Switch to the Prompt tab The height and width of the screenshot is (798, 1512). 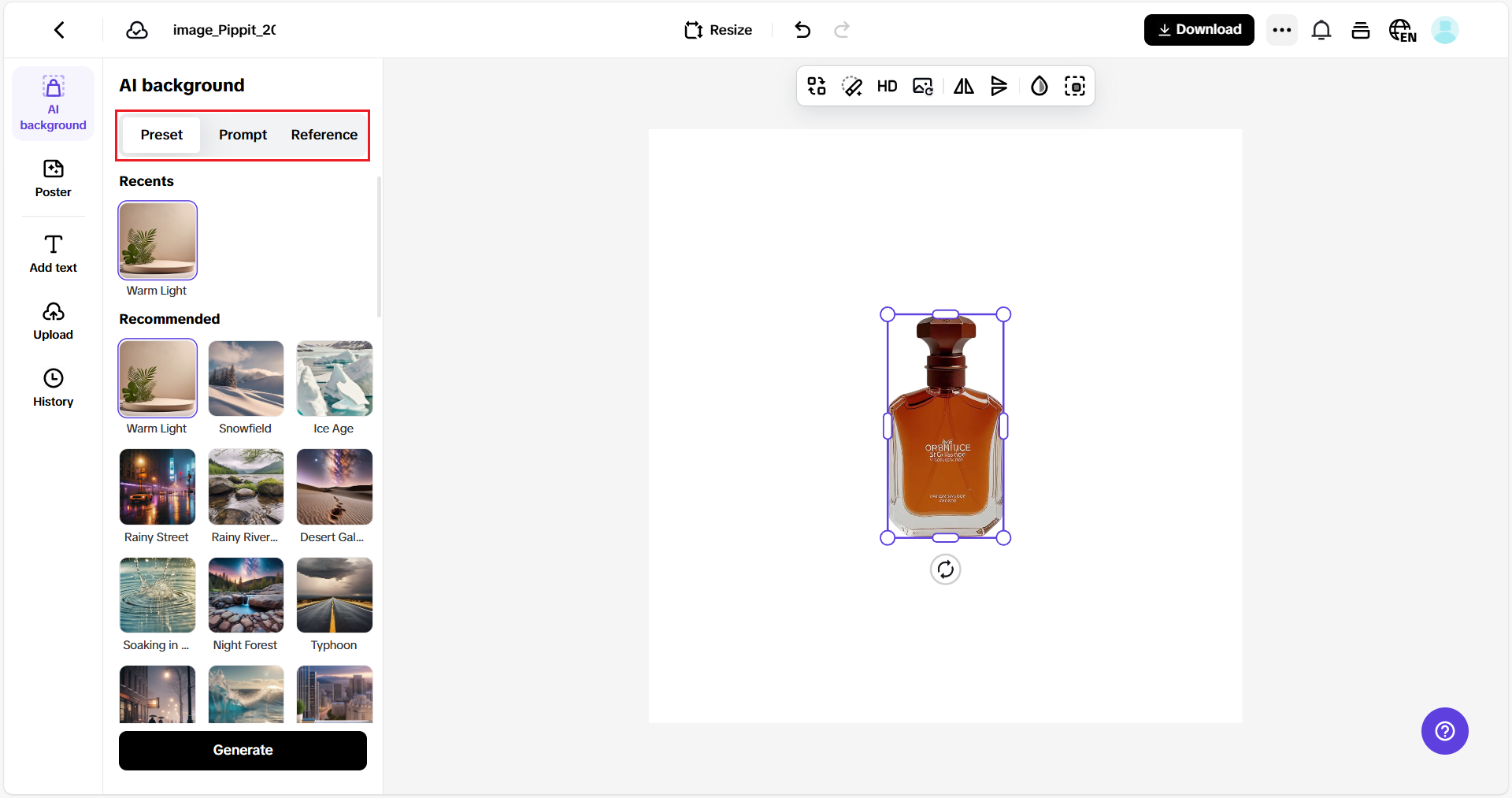tap(243, 135)
